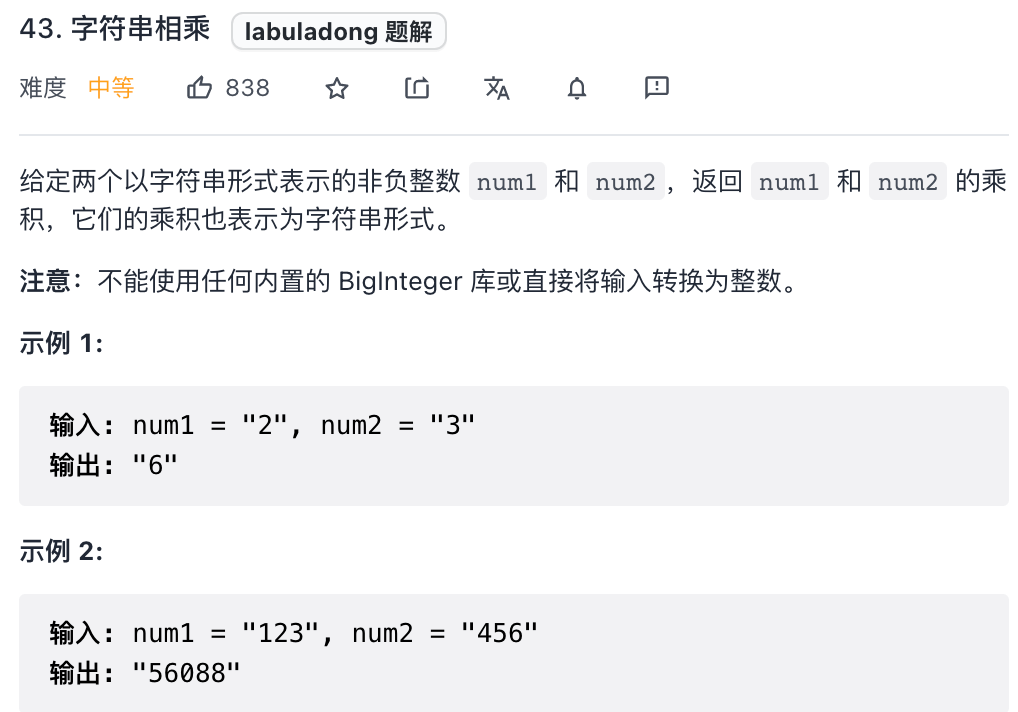Click the feedback report icon
This screenshot has height=712, width=1018.
656,87
